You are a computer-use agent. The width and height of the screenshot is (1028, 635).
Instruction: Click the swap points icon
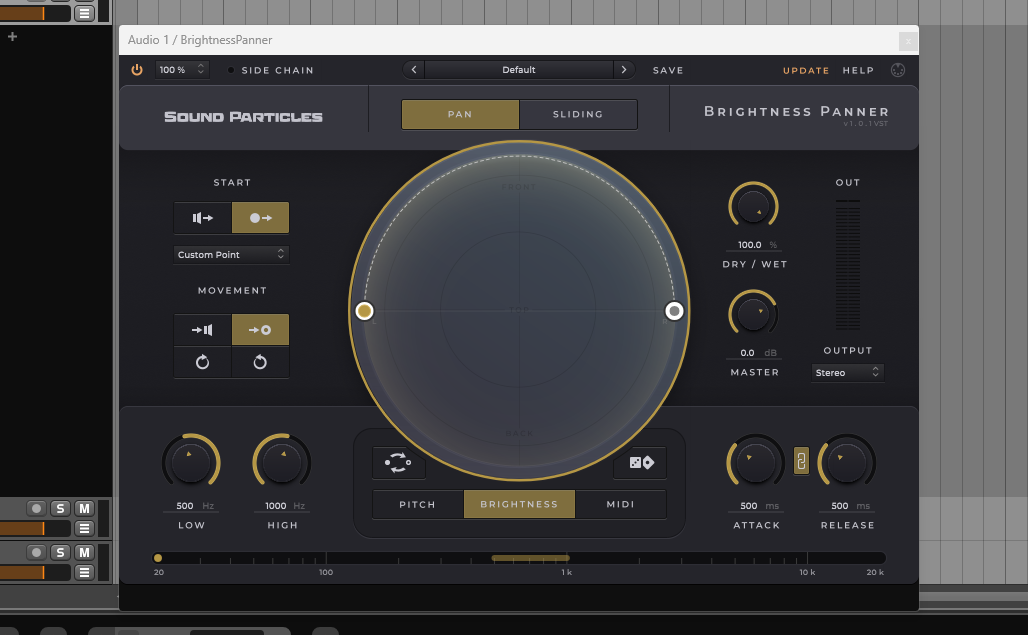click(399, 463)
